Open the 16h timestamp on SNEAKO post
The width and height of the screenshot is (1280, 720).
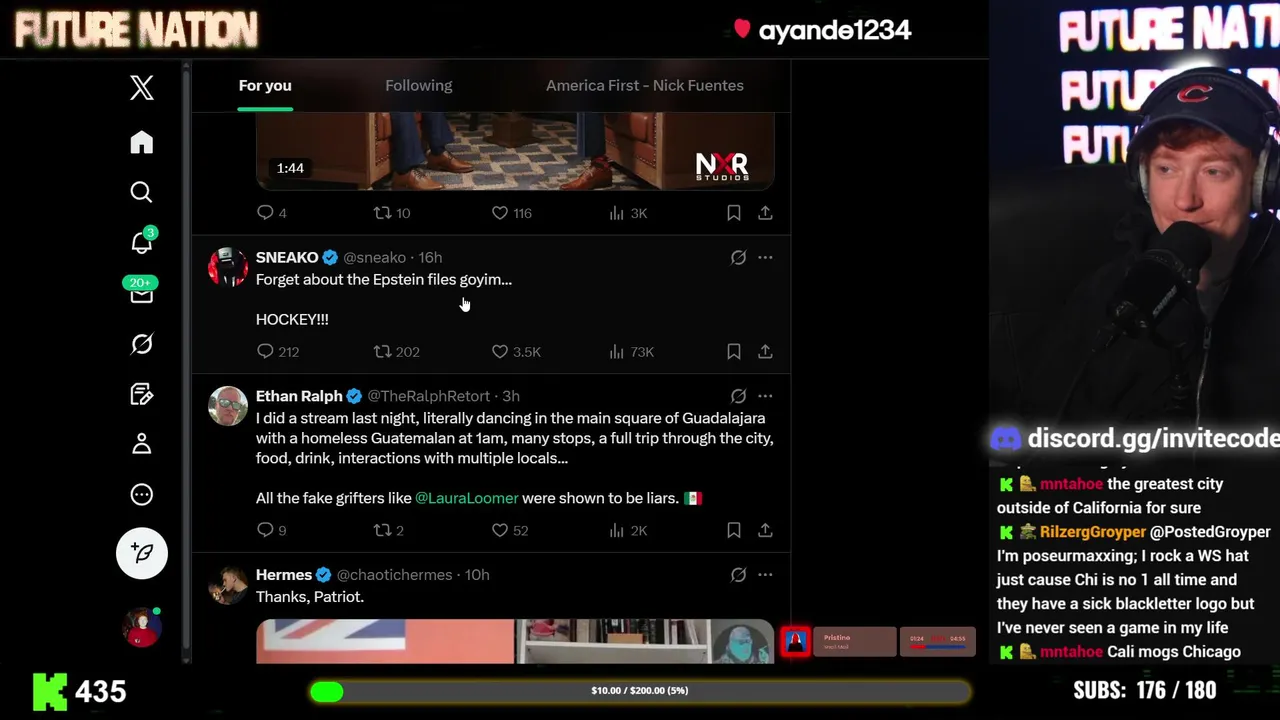click(x=430, y=257)
